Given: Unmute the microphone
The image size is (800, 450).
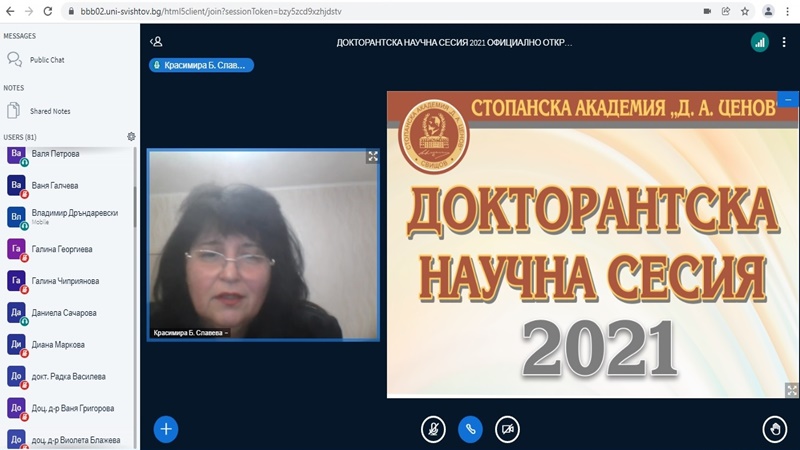Looking at the screenshot, I should pyautogui.click(x=433, y=429).
